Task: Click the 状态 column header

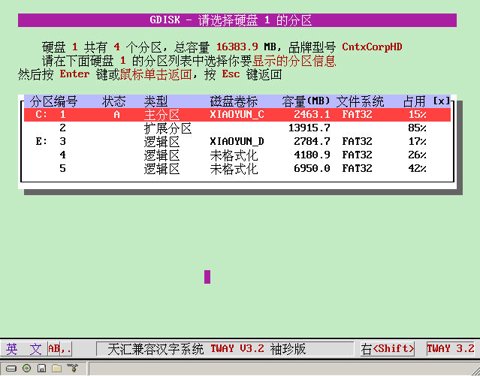Action: (x=114, y=101)
